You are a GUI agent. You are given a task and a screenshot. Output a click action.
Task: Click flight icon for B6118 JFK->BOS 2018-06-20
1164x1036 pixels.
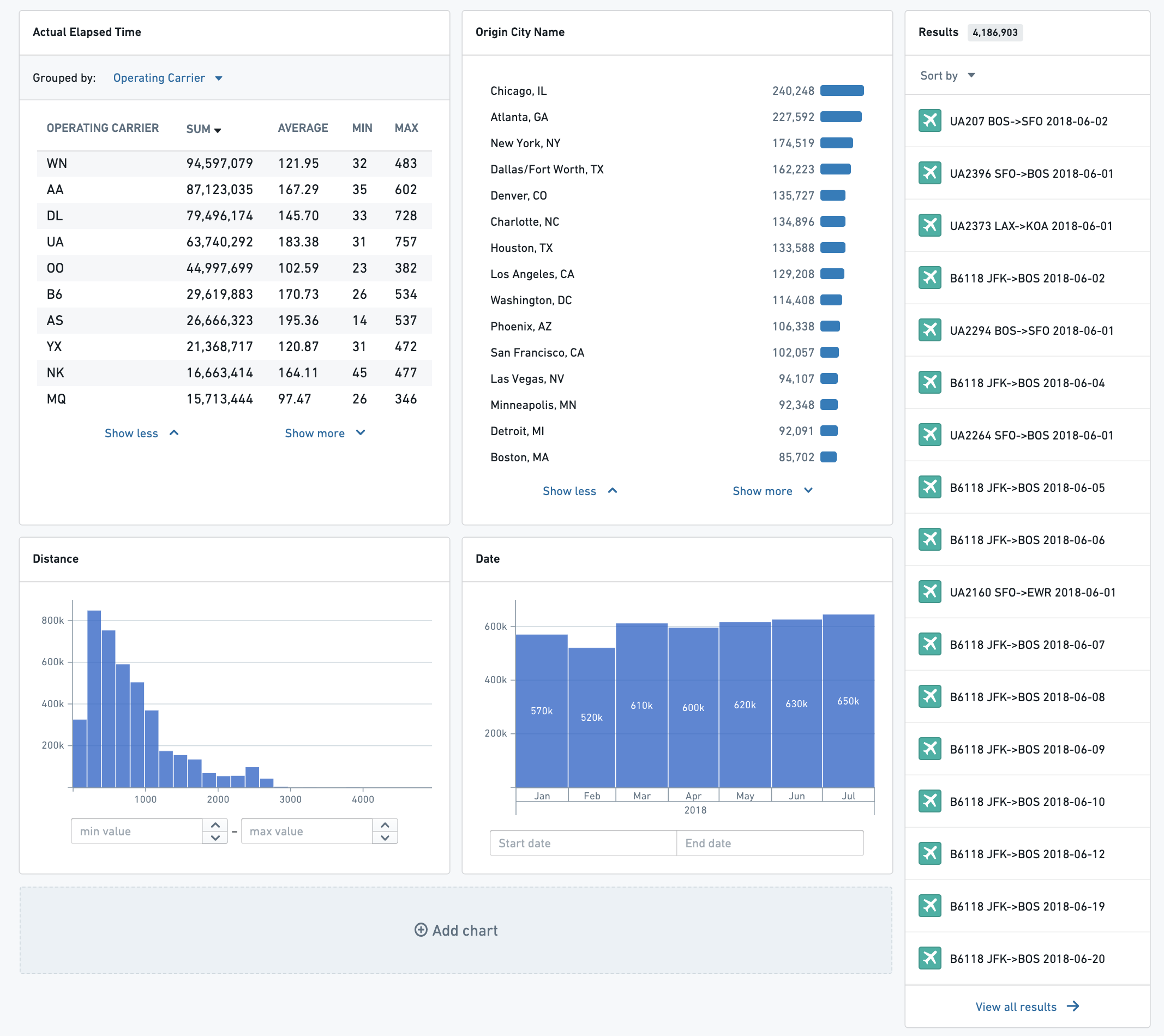tap(929, 959)
